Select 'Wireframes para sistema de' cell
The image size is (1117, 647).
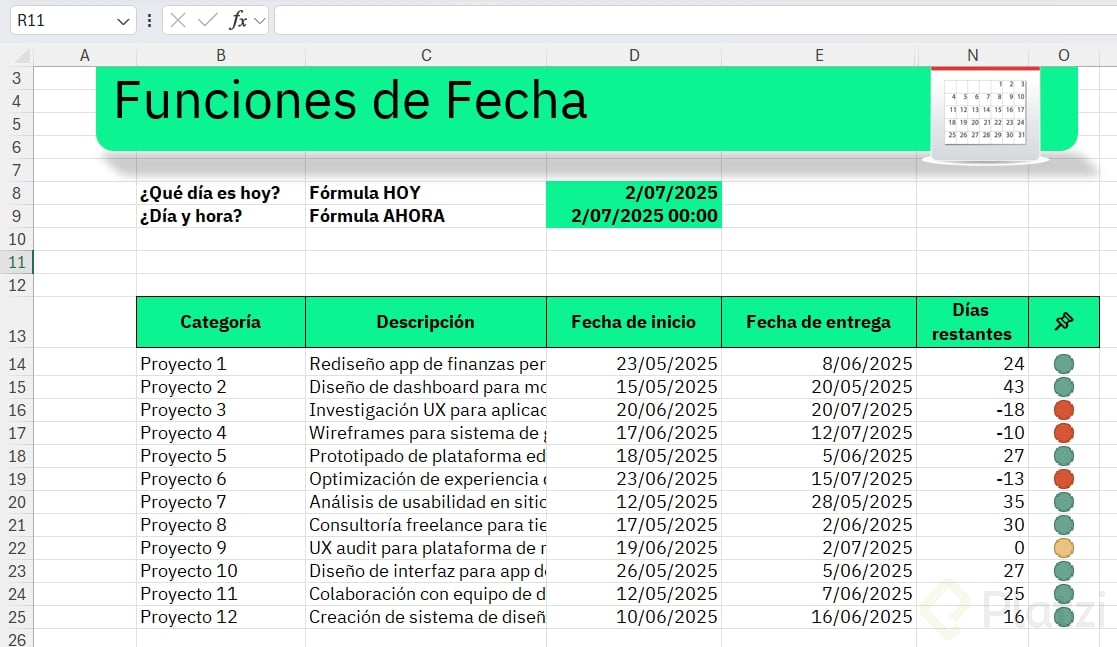(x=426, y=433)
